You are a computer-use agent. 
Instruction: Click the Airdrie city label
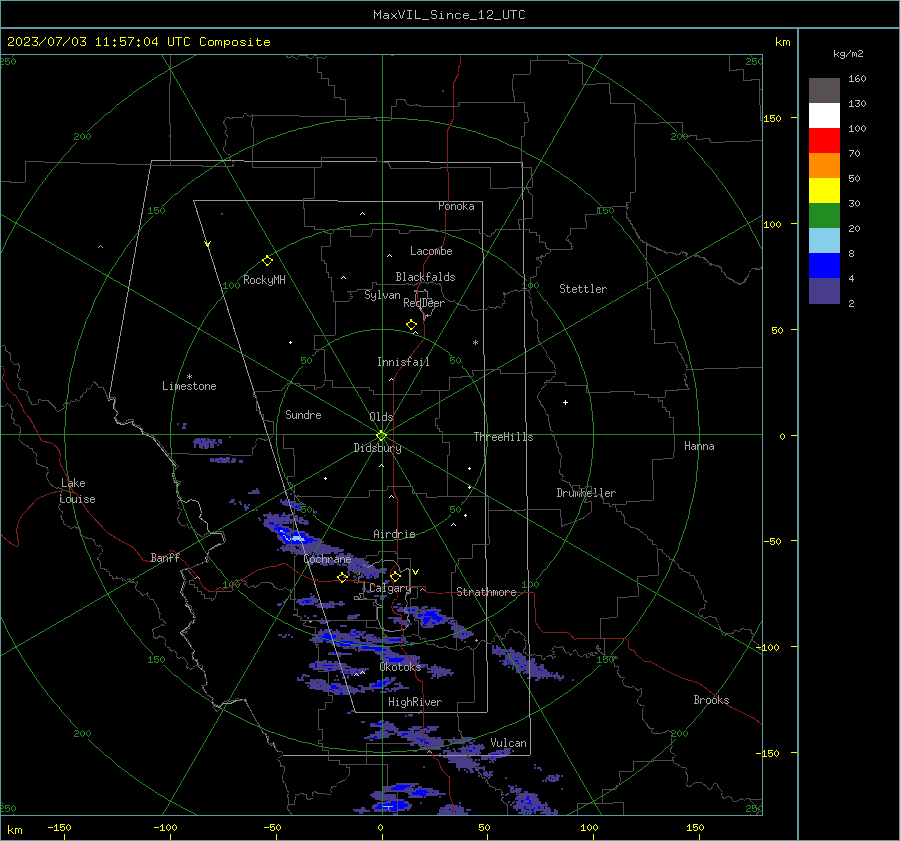(x=394, y=534)
